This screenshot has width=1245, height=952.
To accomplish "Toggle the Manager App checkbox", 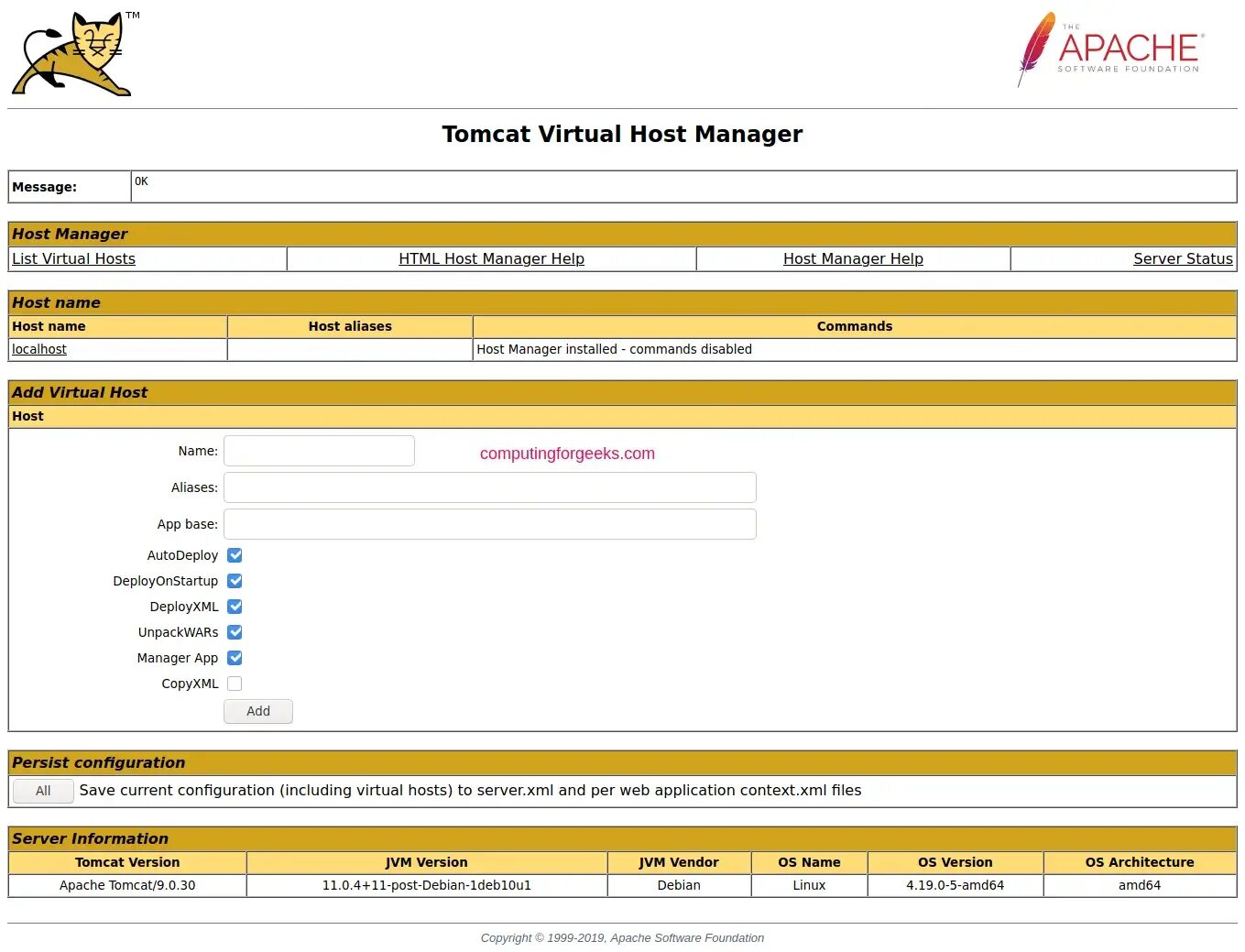I will click(235, 658).
